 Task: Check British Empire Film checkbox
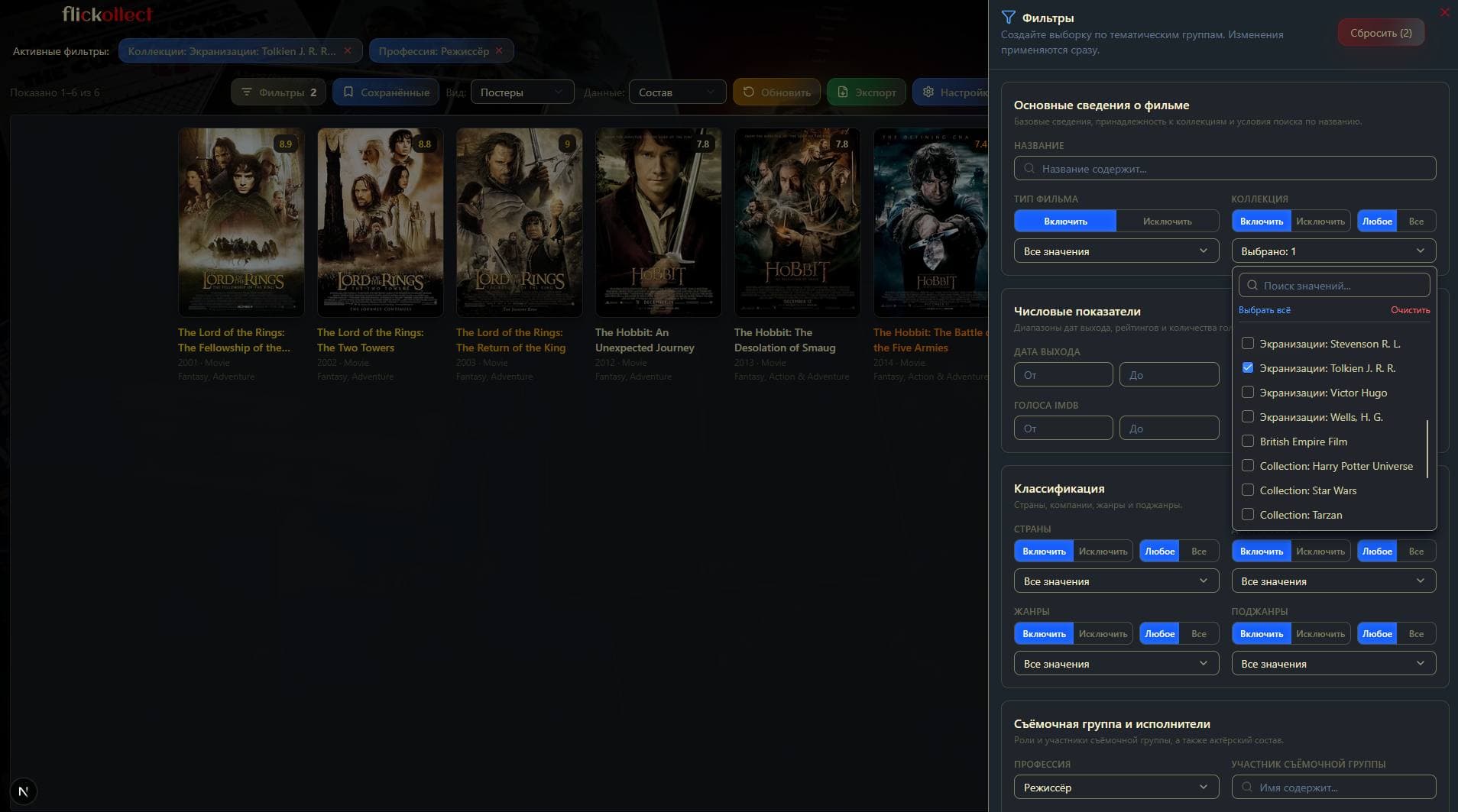(x=1248, y=442)
